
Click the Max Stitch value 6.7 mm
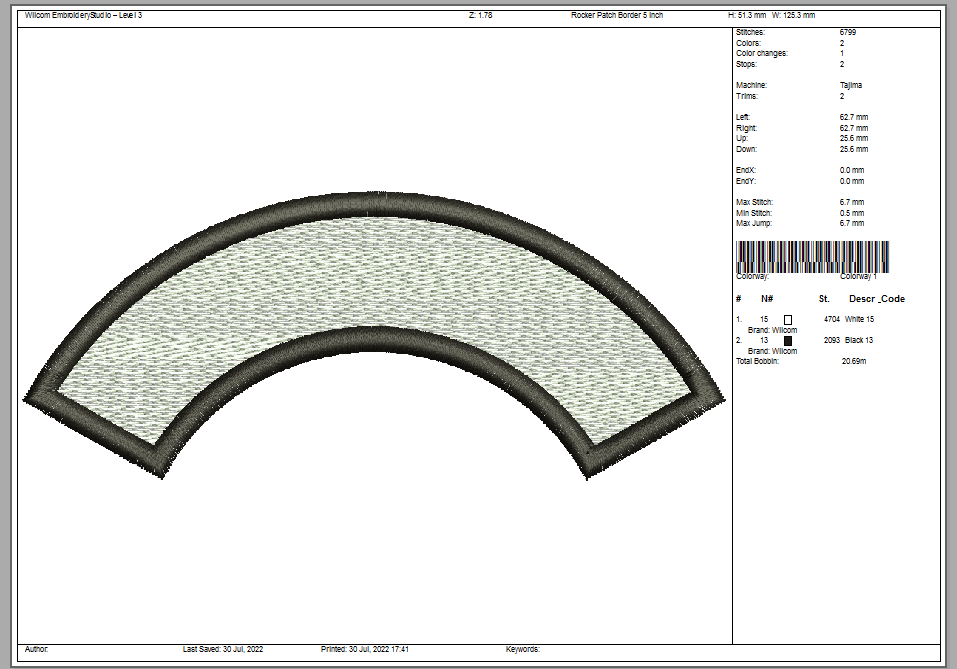(852, 203)
